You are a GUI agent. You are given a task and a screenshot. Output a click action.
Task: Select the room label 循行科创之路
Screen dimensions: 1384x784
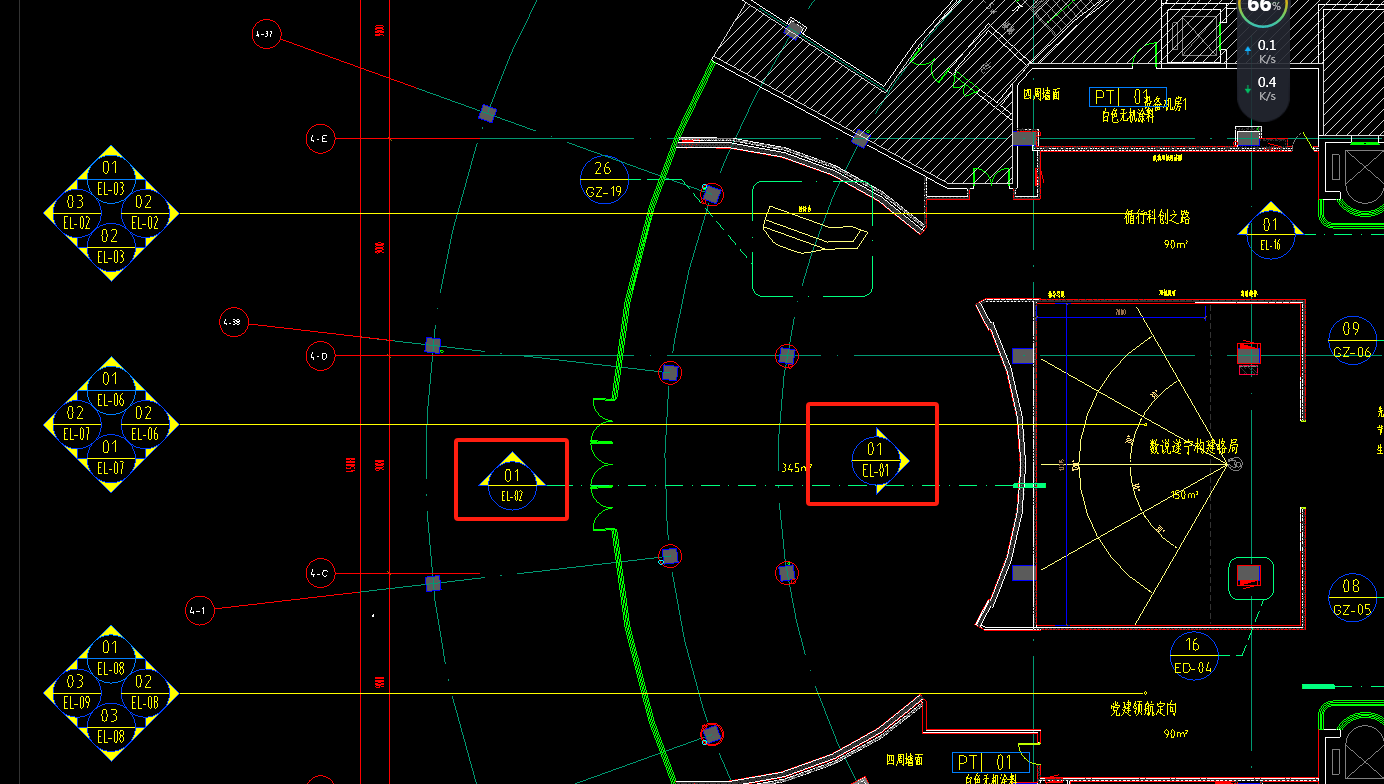(1157, 217)
